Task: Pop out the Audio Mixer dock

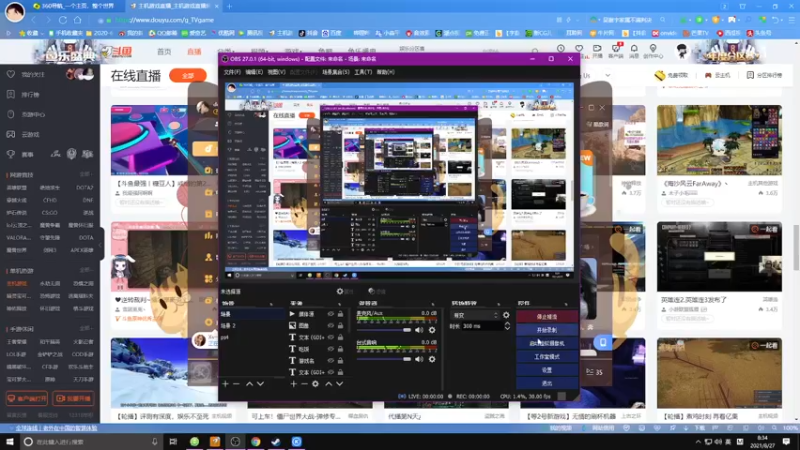Action: 433,304
